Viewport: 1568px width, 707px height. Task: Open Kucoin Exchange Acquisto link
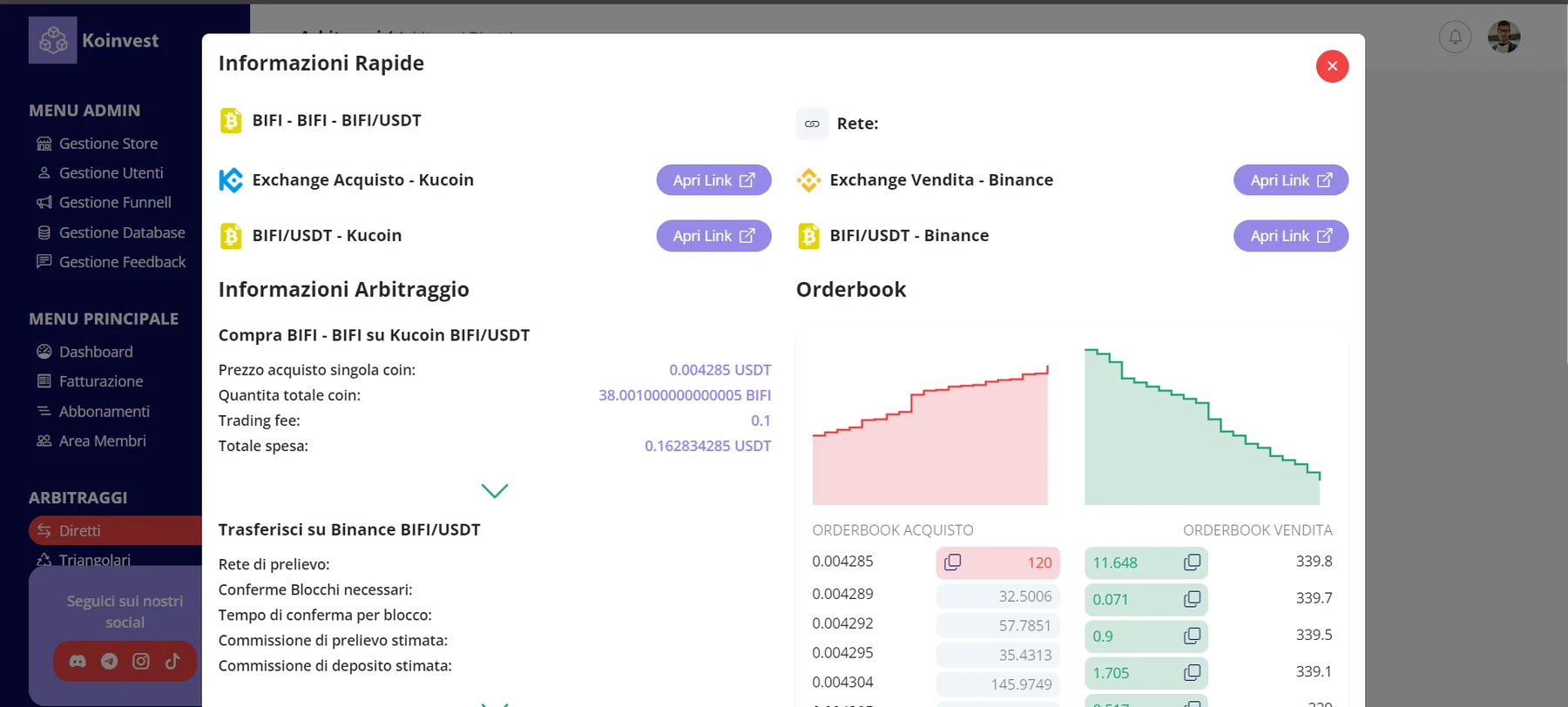(x=713, y=180)
